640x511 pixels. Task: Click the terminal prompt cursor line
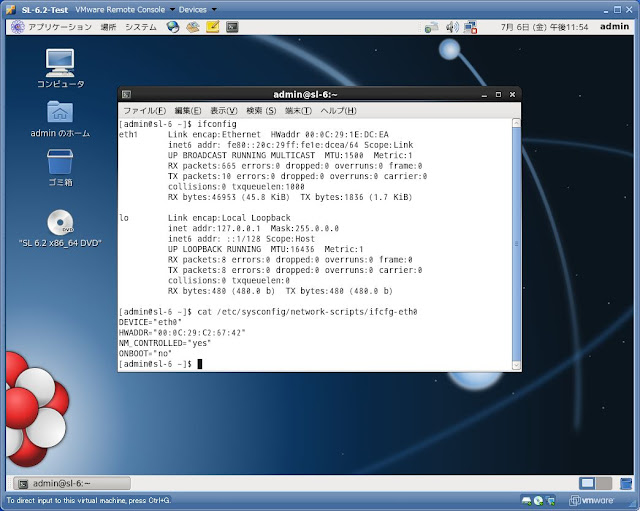pos(160,364)
